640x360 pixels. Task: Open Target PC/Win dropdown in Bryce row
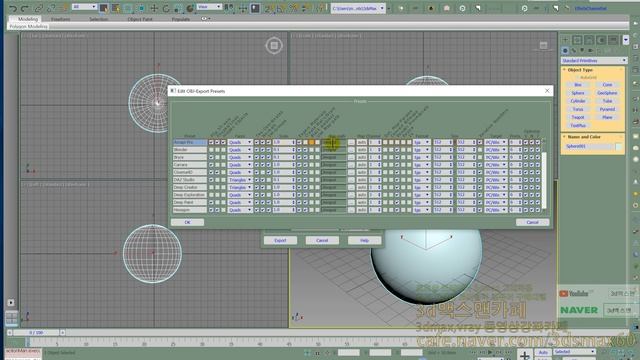click(x=496, y=157)
